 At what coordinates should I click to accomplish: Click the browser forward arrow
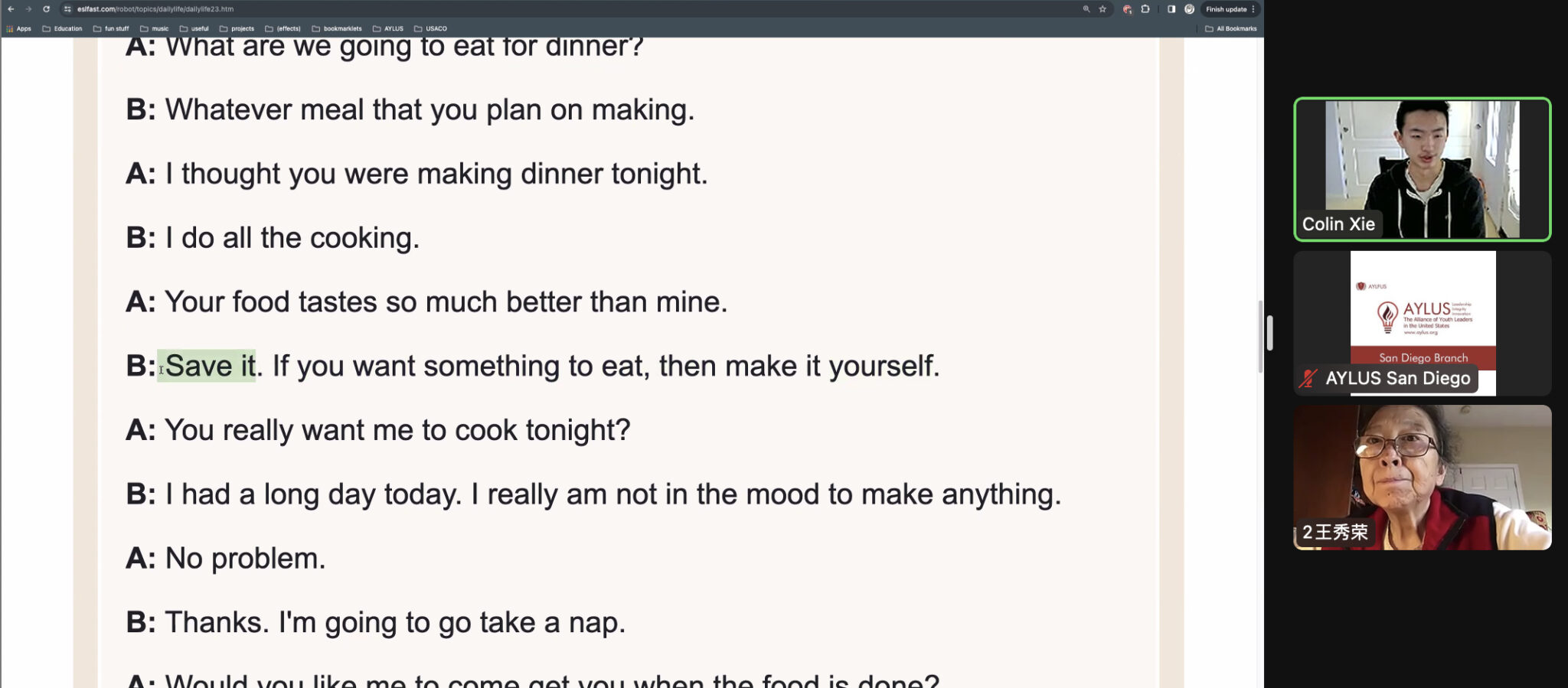[28, 9]
